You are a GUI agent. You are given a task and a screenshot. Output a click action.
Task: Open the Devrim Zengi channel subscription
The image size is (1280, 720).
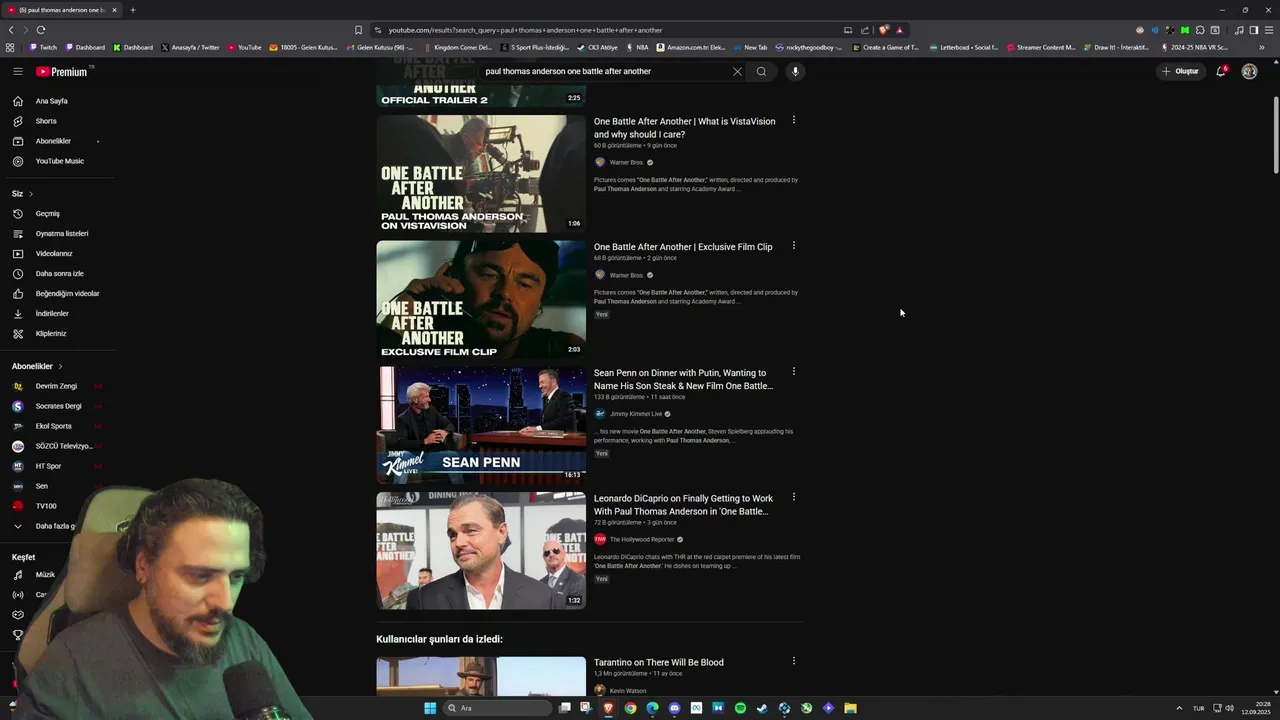56,386
